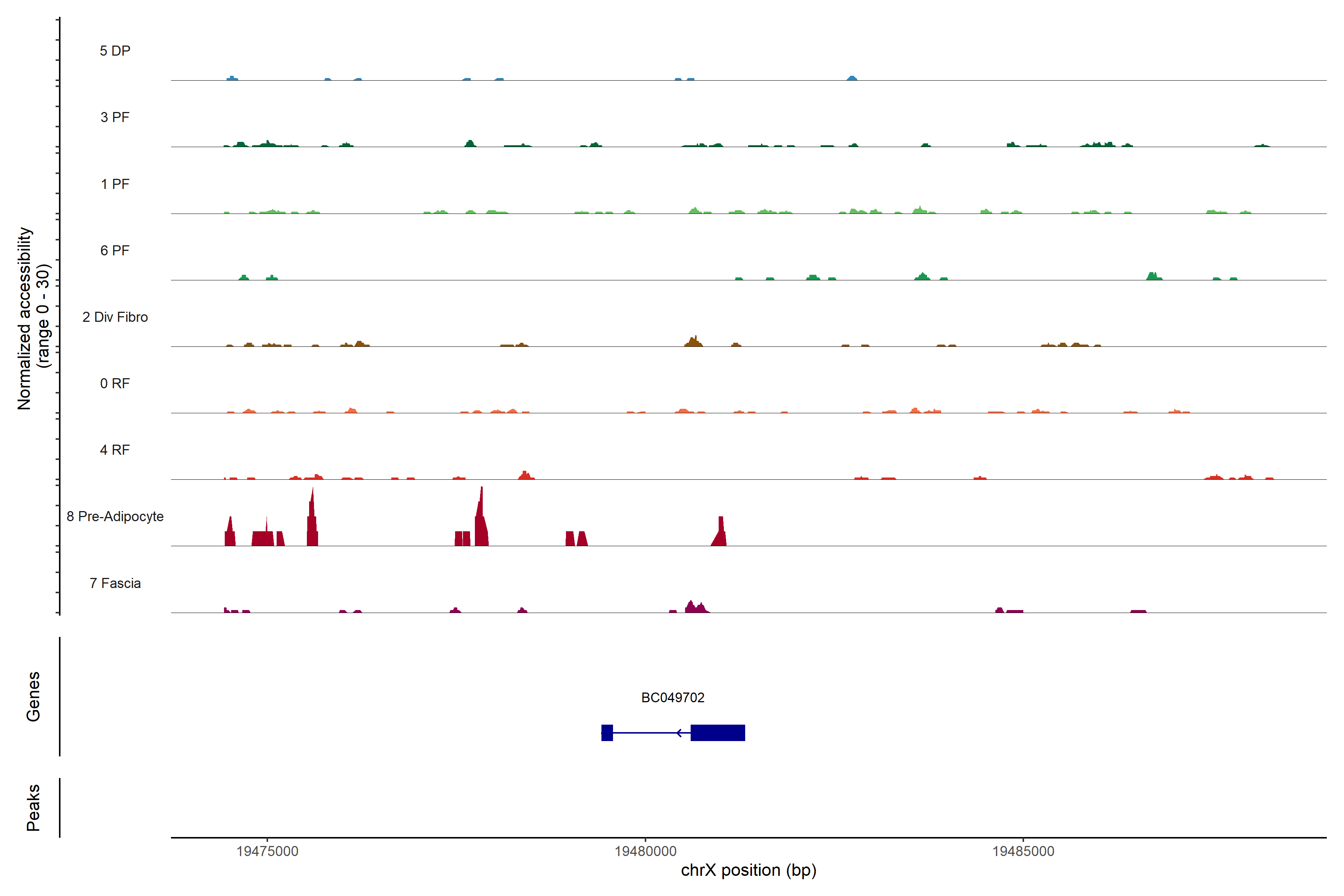1344x896 pixels.
Task: Click the small left exon of BC049702
Action: coord(607,732)
